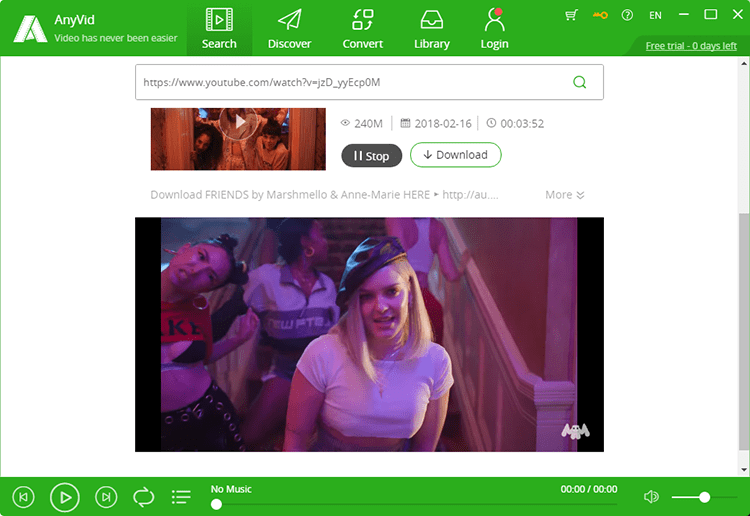The height and width of the screenshot is (516, 750).
Task: Click the scrollbar up arrow
Action: click(x=744, y=63)
